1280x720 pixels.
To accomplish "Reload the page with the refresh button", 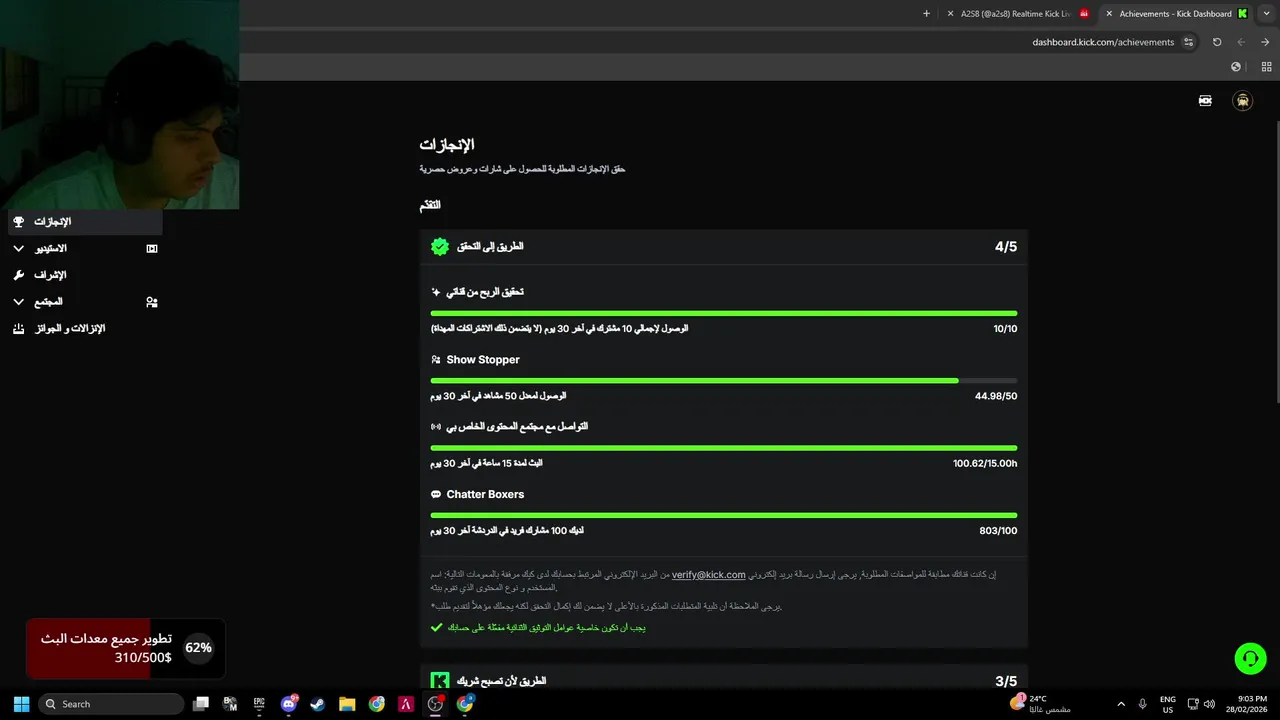I will coord(1217,42).
